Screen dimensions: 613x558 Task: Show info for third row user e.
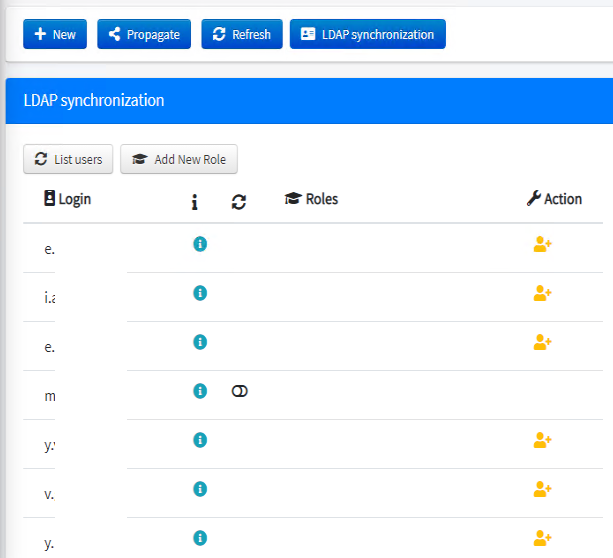[200, 342]
